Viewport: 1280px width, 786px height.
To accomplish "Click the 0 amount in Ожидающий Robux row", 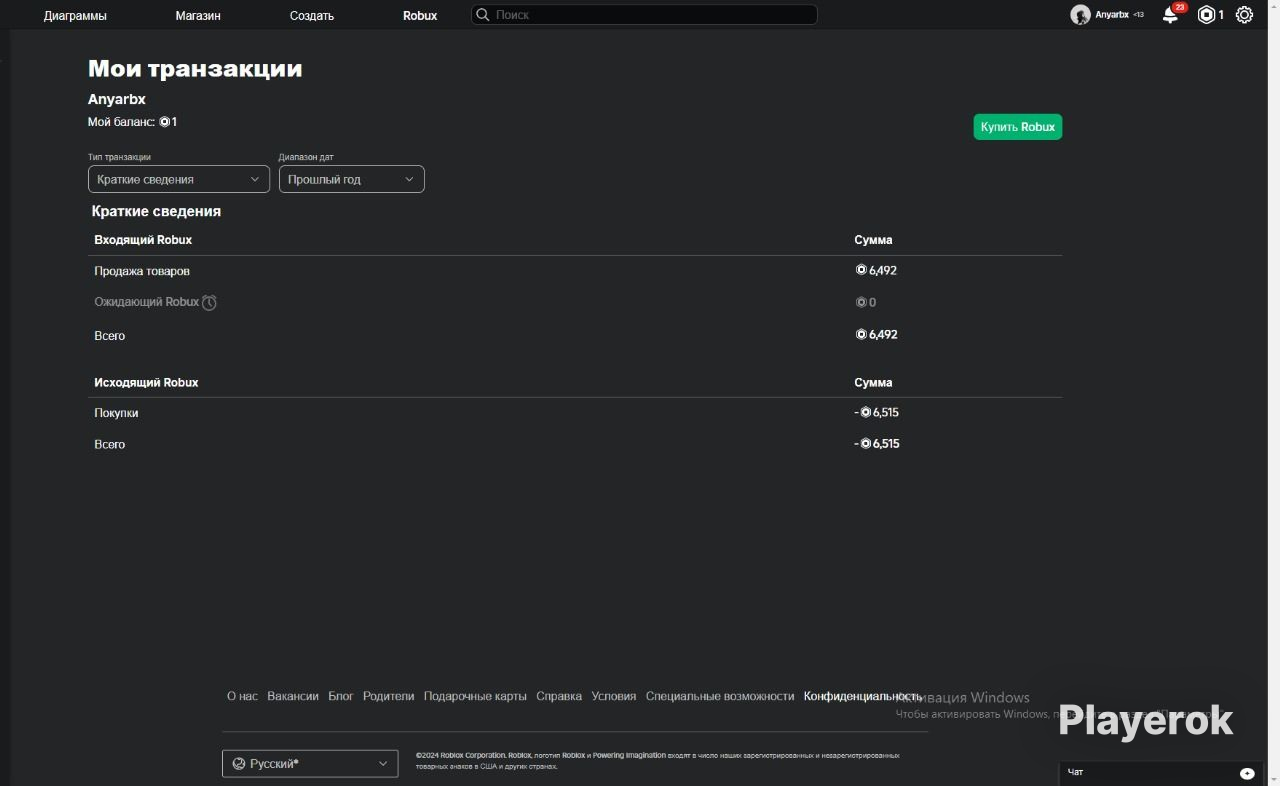I will [x=866, y=302].
